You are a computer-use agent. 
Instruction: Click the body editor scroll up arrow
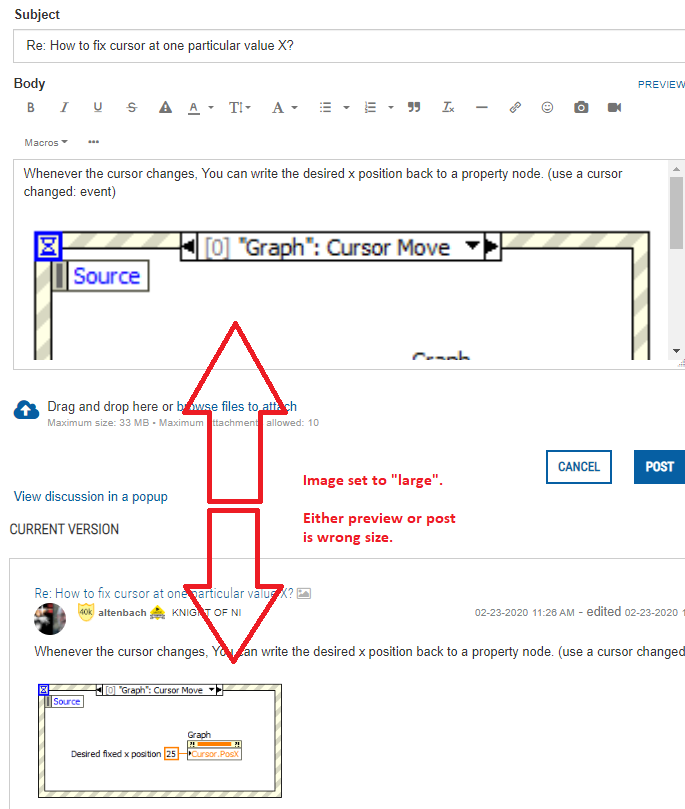(x=676, y=169)
